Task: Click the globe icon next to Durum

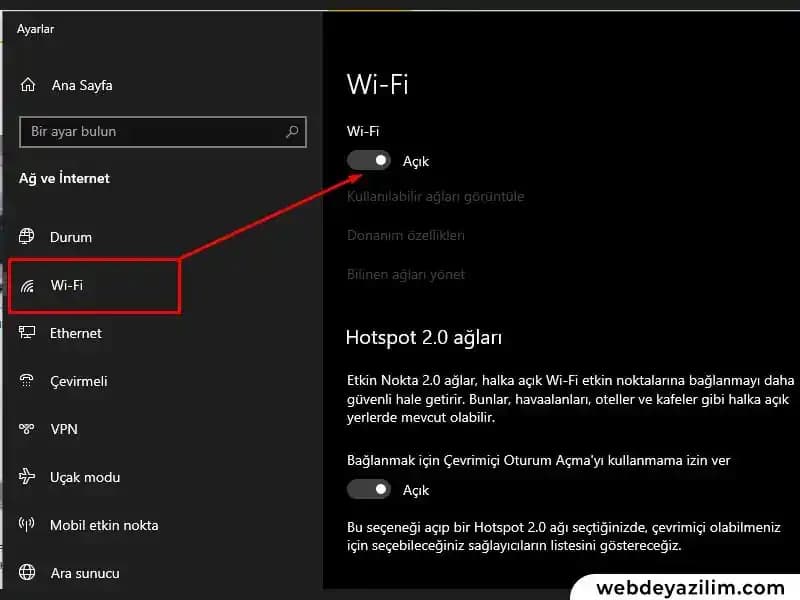Action: [28, 237]
